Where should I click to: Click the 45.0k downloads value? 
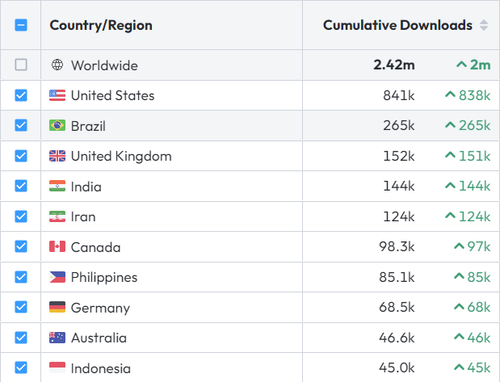click(397, 368)
